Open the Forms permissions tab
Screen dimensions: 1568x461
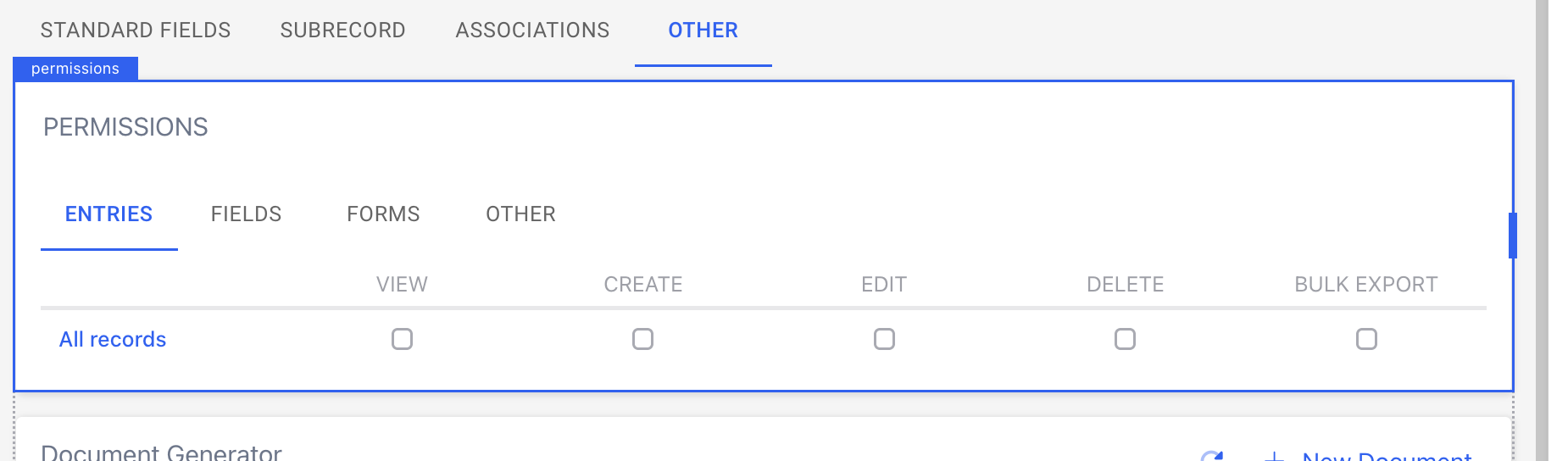(x=383, y=214)
